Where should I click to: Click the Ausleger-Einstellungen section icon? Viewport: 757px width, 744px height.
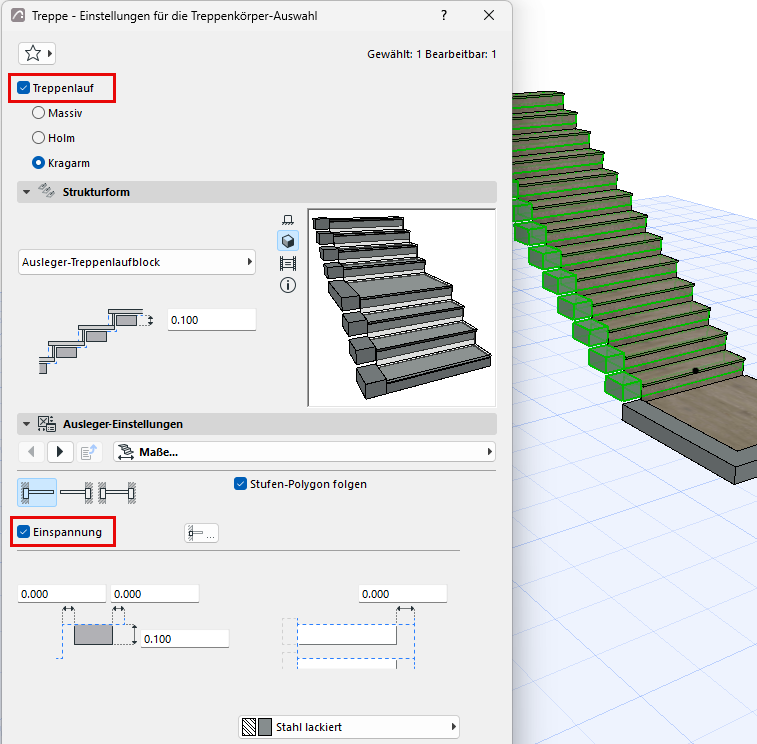coord(47,424)
